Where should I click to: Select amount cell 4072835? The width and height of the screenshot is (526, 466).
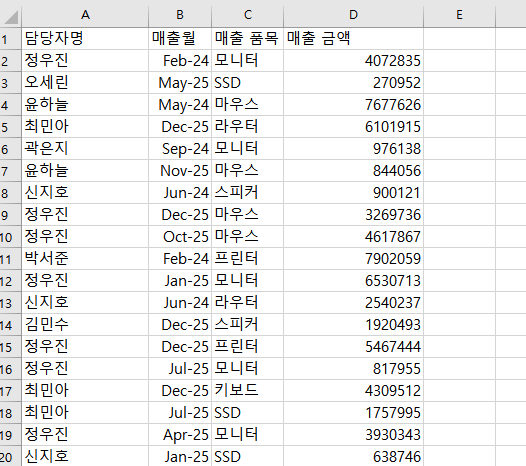tap(353, 61)
